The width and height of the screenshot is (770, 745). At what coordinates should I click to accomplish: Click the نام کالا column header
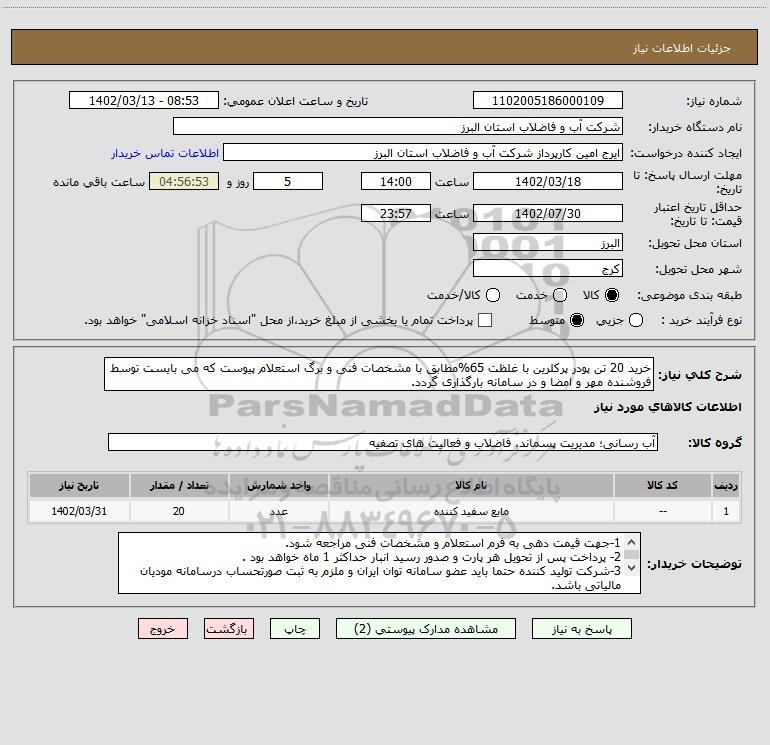point(471,486)
